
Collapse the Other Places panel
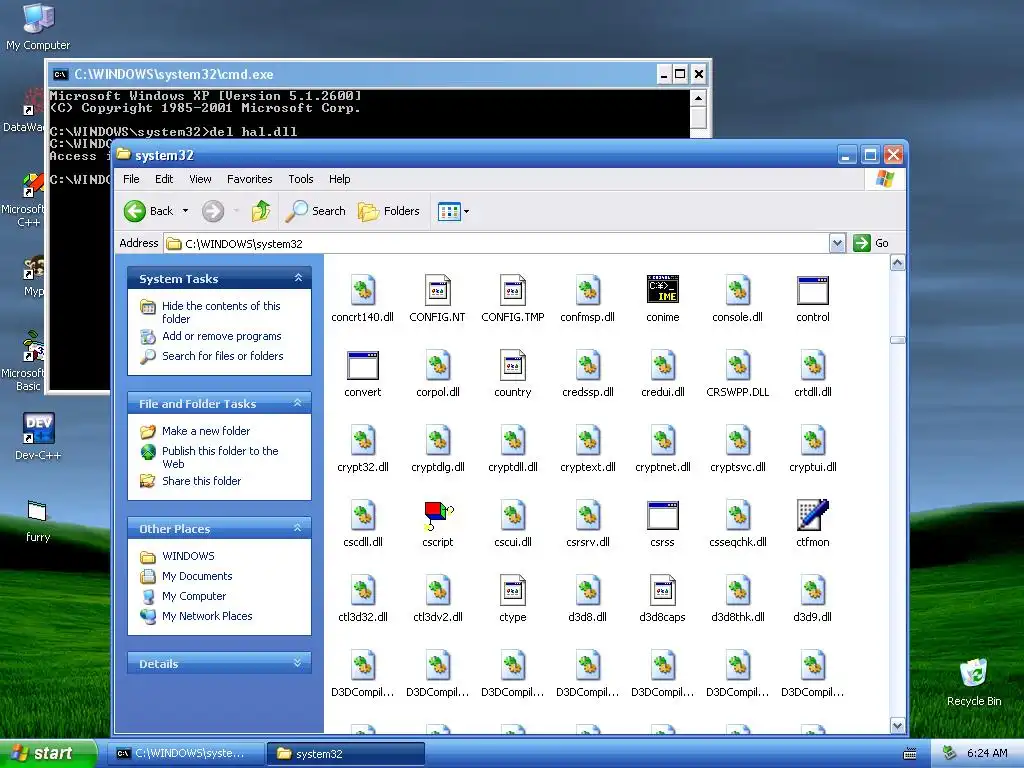298,528
